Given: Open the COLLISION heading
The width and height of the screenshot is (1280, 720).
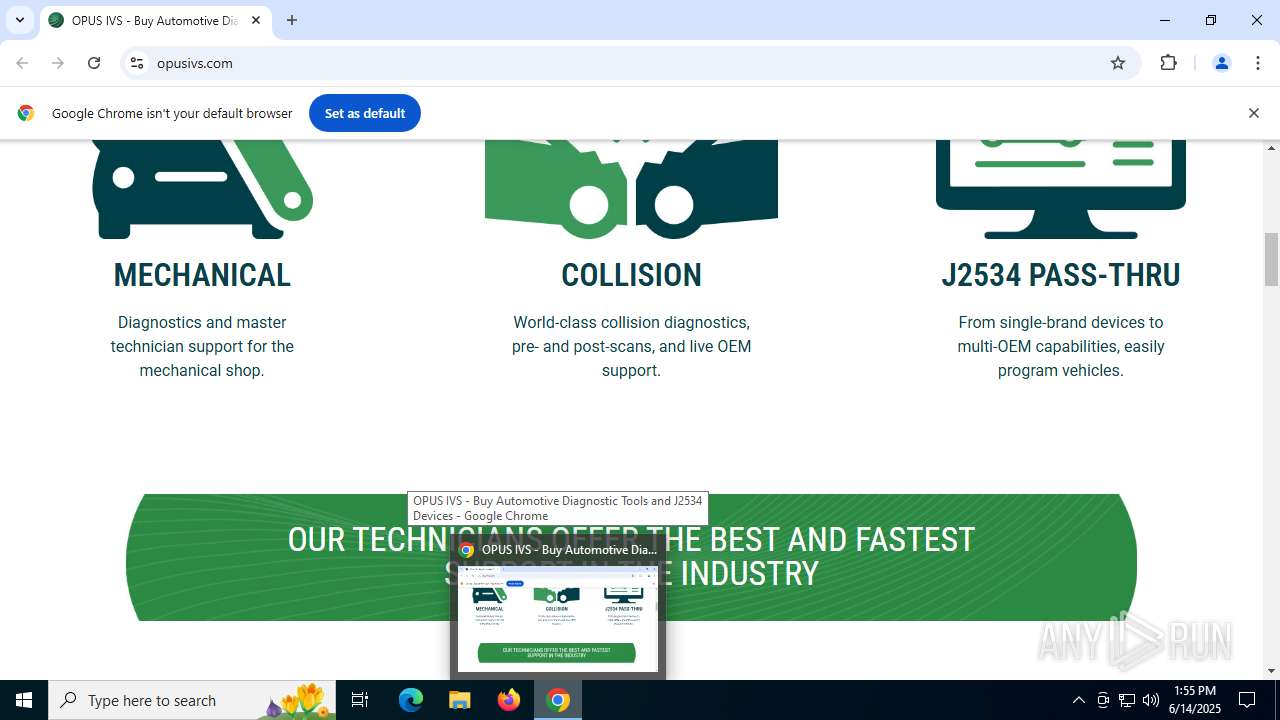Looking at the screenshot, I should (x=631, y=275).
